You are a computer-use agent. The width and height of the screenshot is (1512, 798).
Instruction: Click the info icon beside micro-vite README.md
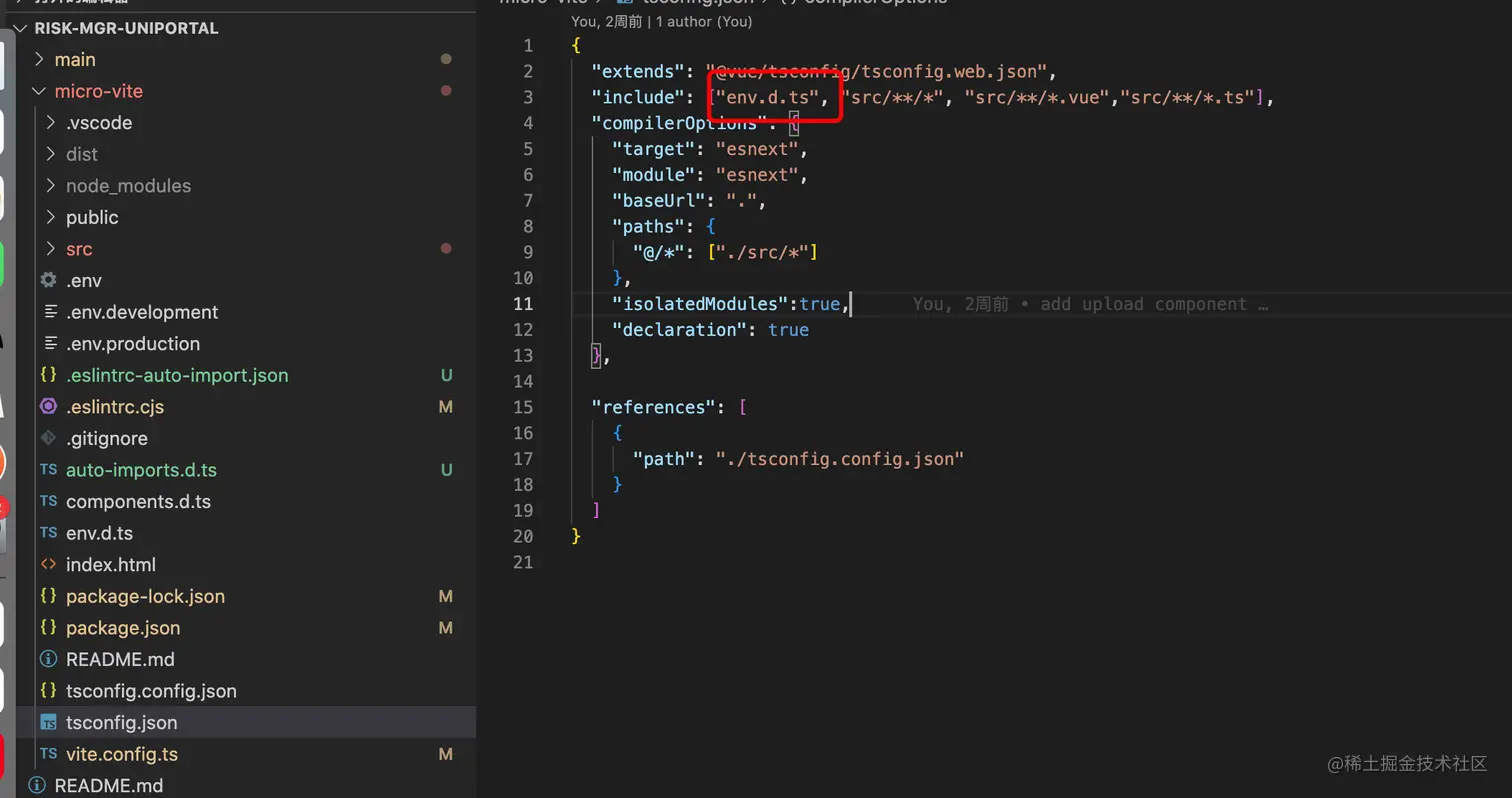click(48, 660)
